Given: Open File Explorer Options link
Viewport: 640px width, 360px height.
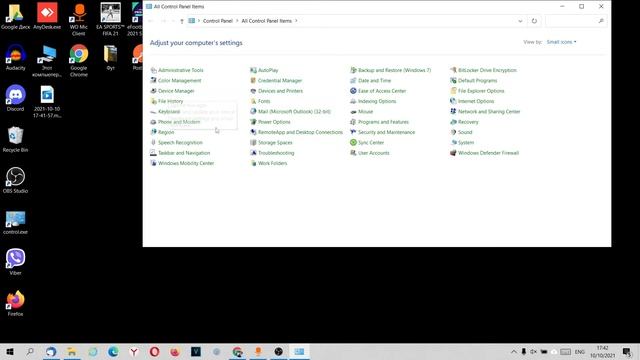Looking at the screenshot, I should pos(481,91).
